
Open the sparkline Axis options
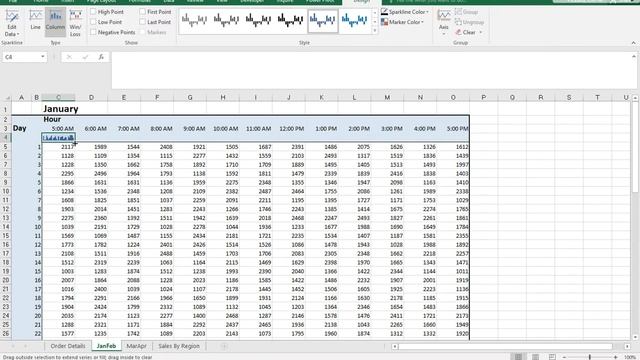pyautogui.click(x=444, y=21)
